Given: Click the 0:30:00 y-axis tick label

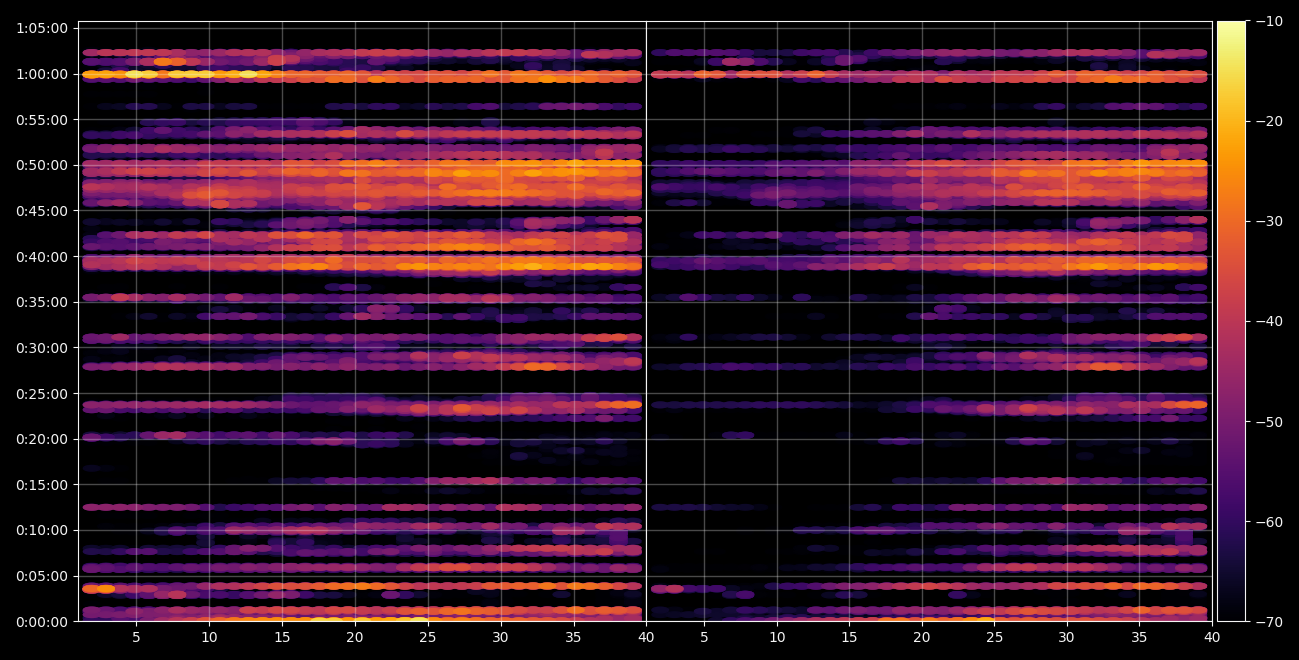Looking at the screenshot, I should 41,348.
